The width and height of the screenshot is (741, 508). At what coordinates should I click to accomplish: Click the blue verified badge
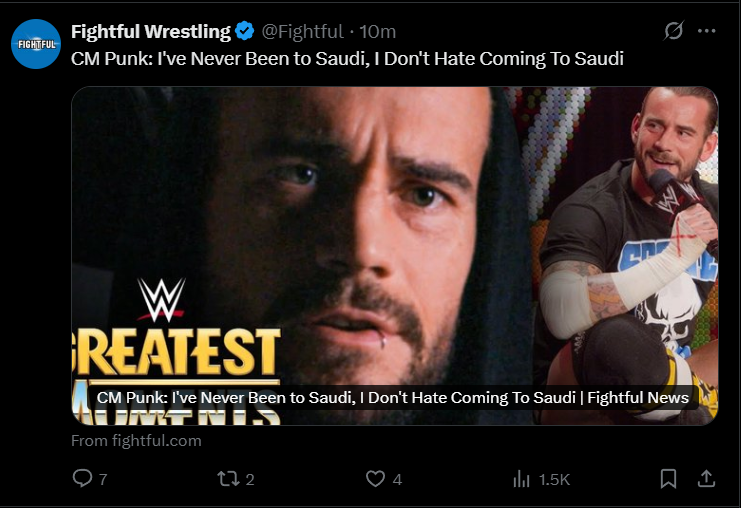(245, 32)
